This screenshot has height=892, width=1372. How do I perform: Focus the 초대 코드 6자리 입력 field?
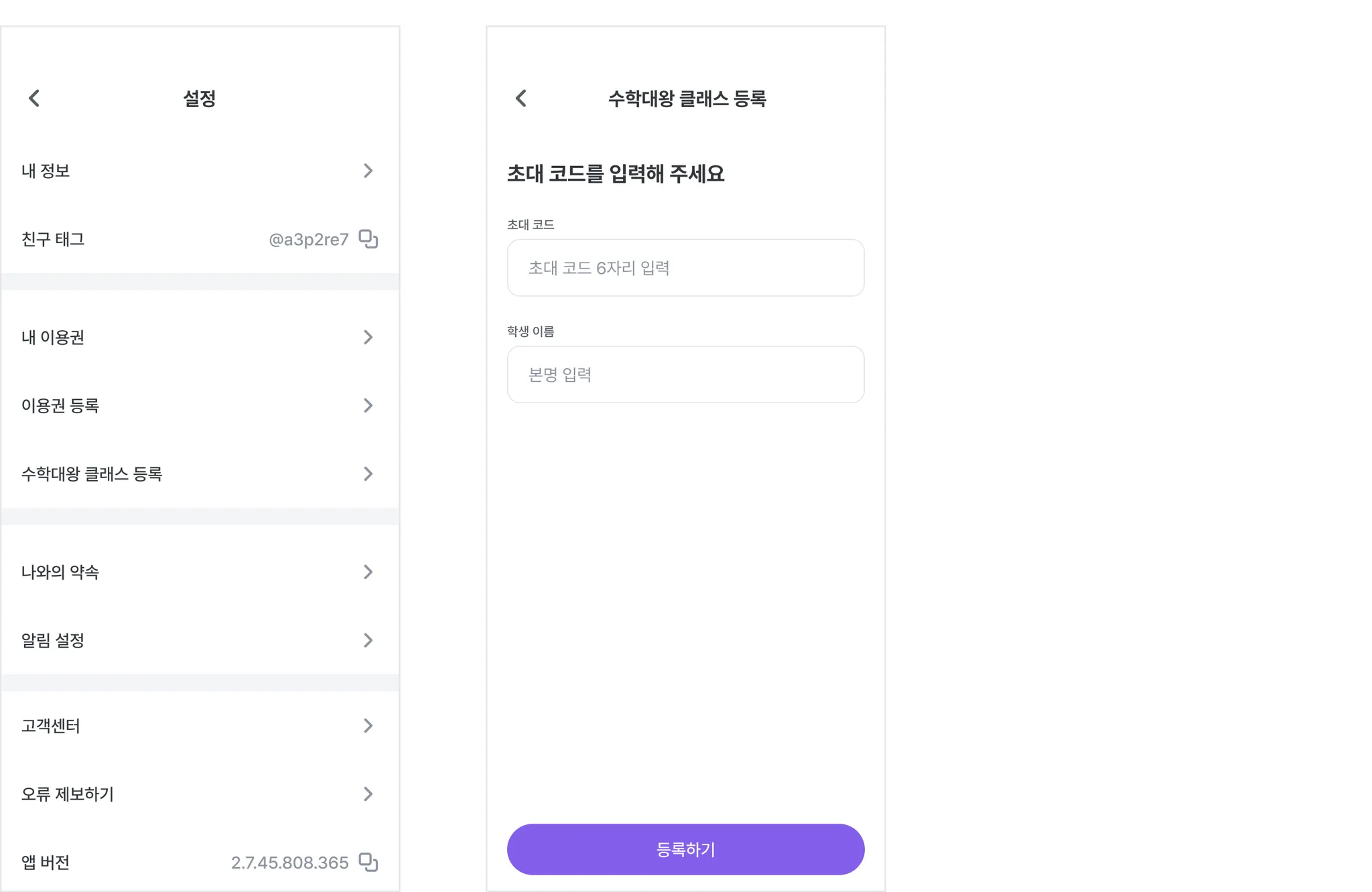pos(685,268)
